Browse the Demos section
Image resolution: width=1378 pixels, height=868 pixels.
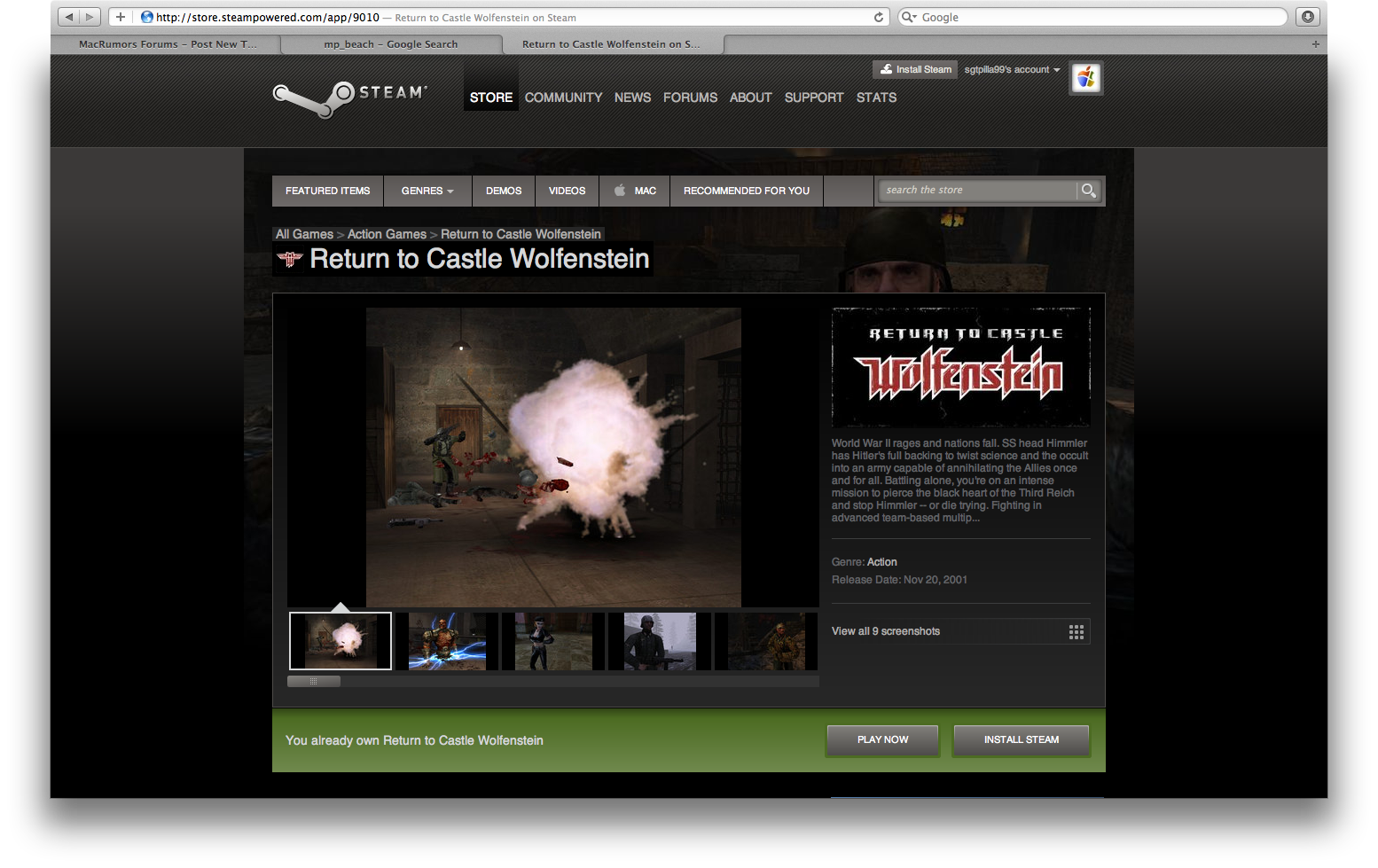[504, 191]
